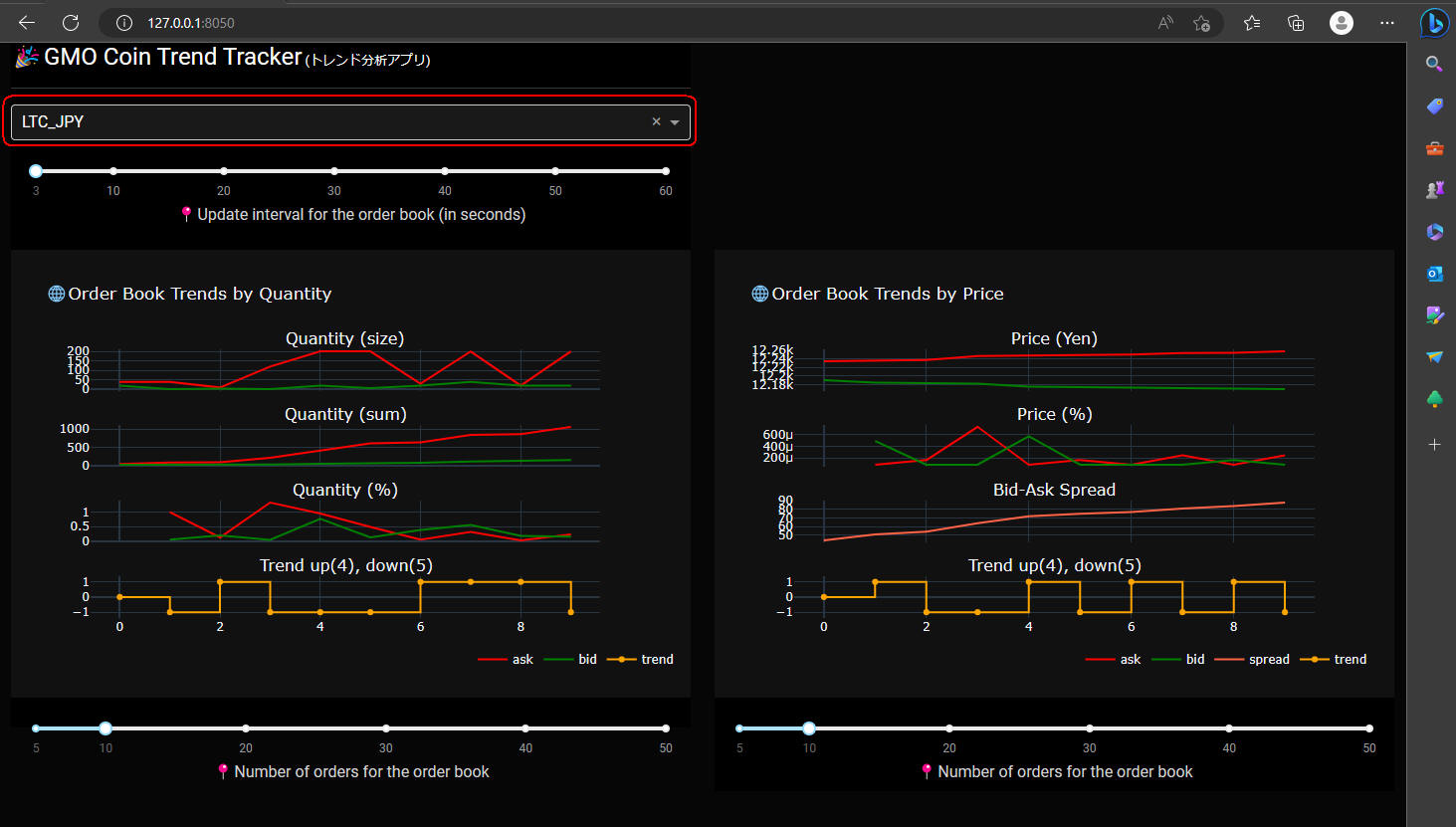Set update interval to 10 seconds
This screenshot has width=1456, height=827.
pos(113,171)
